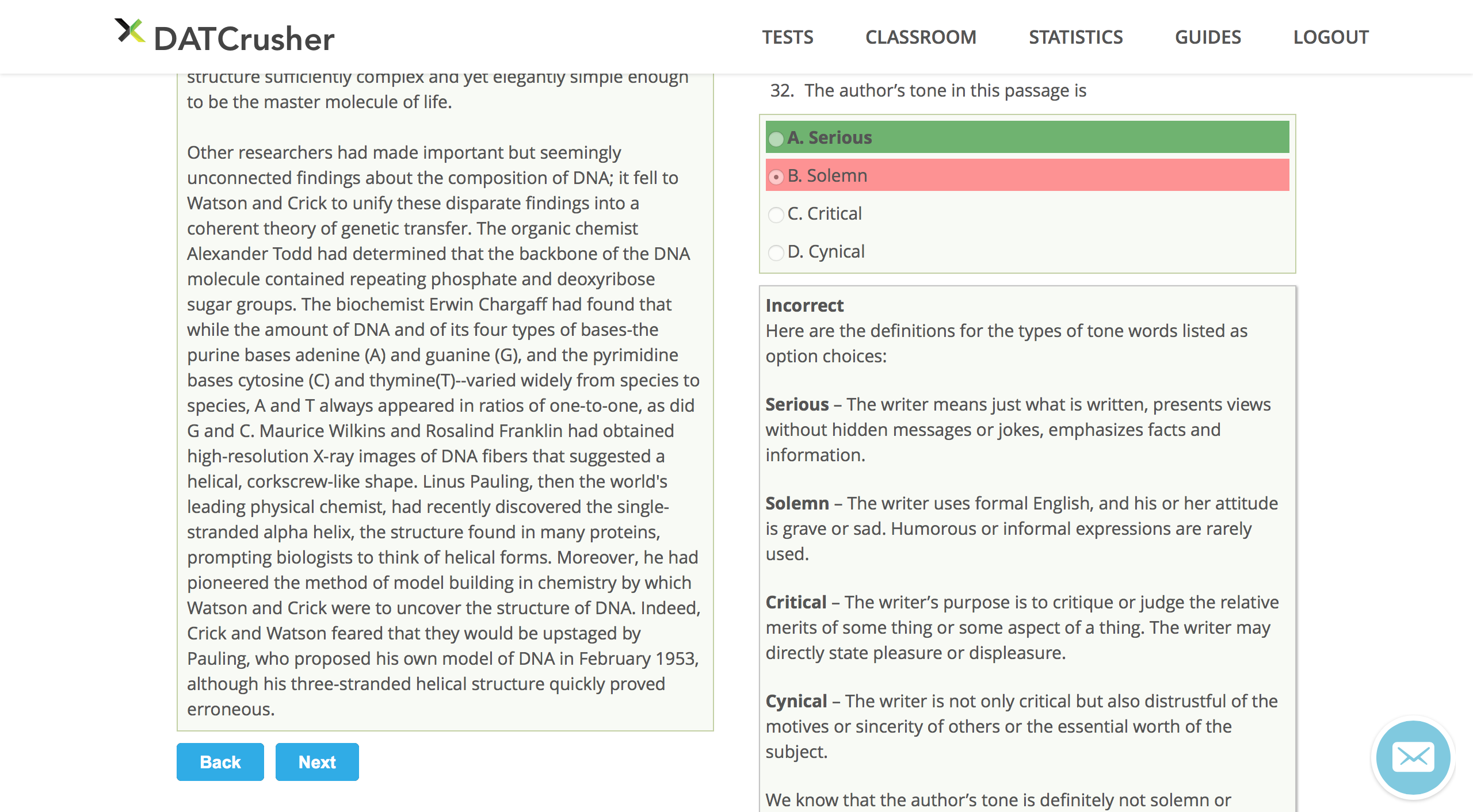This screenshot has height=812, width=1473.
Task: Click the LOGOUT link
Action: coord(1331,37)
